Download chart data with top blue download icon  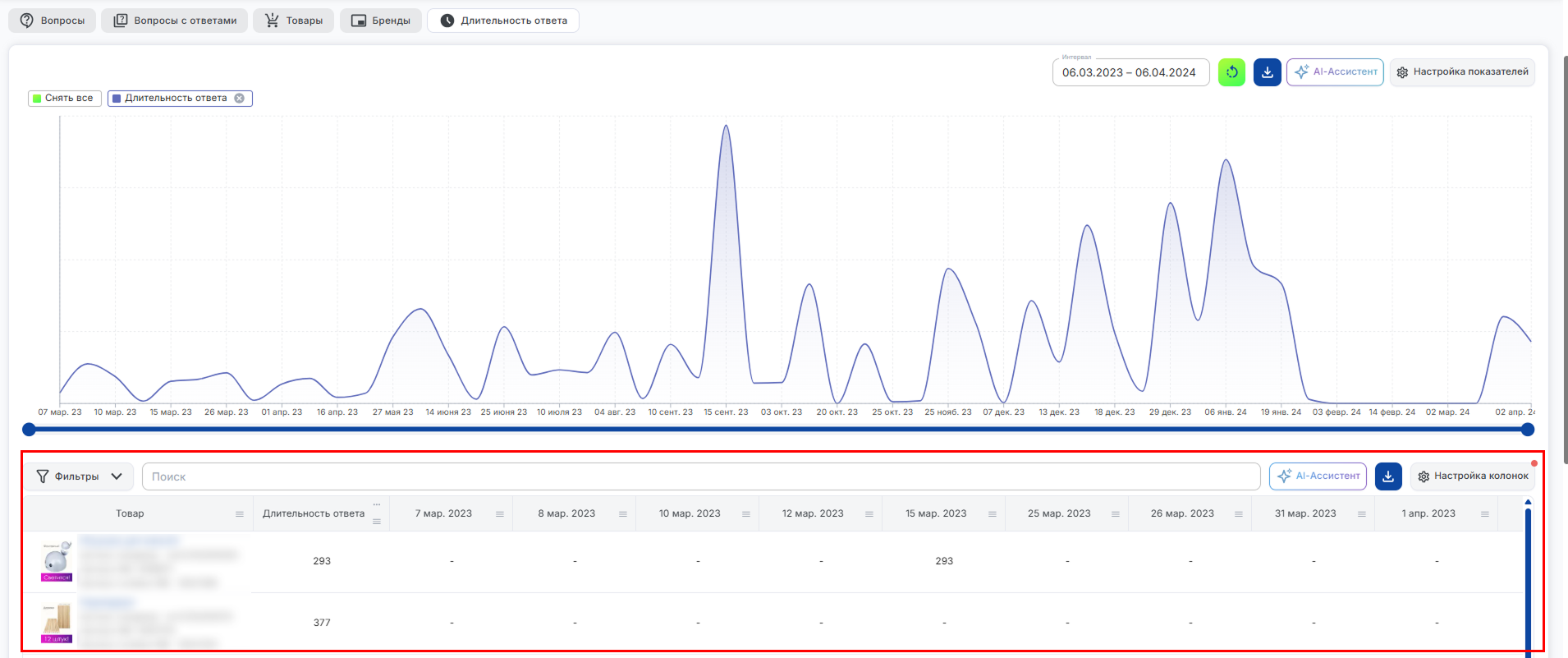pyautogui.click(x=1268, y=72)
